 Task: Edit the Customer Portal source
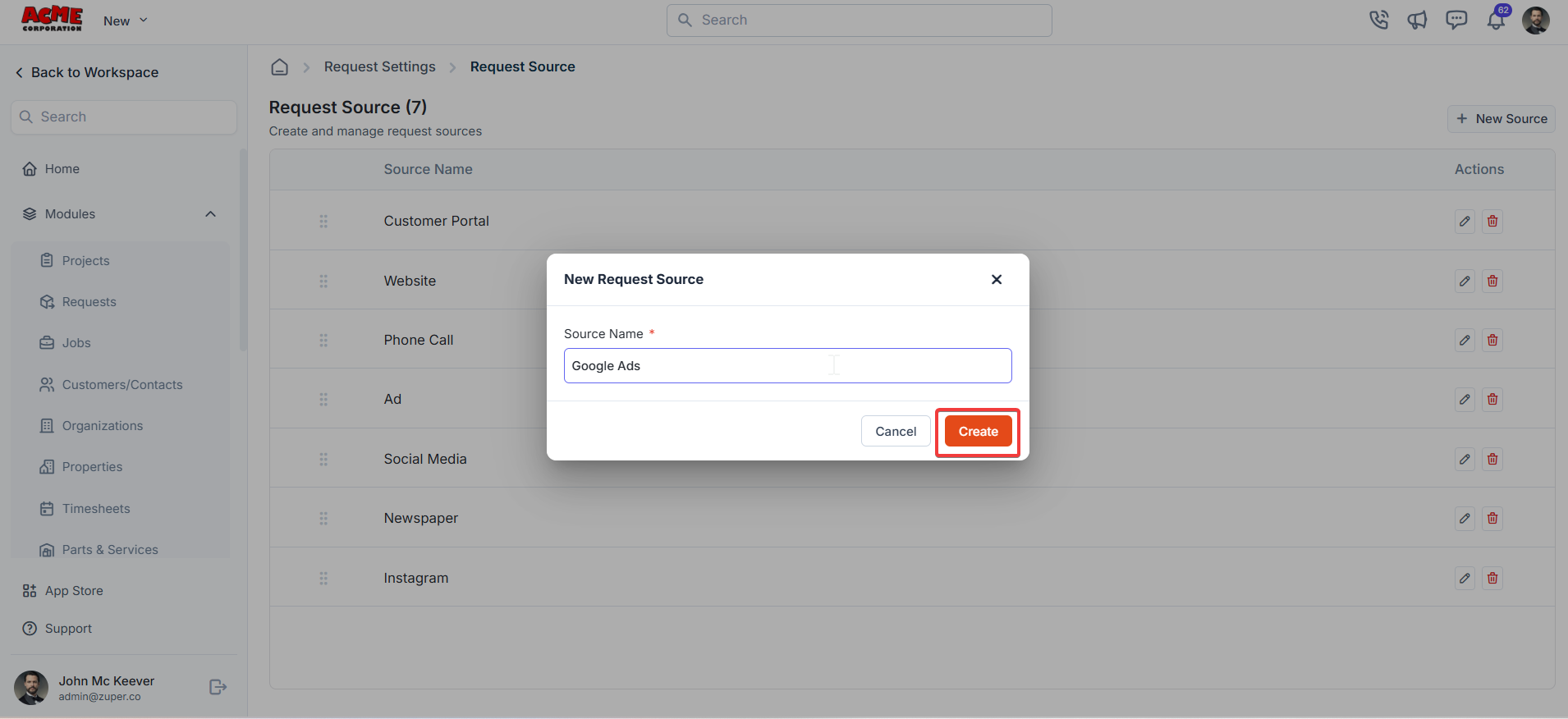pyautogui.click(x=1465, y=222)
